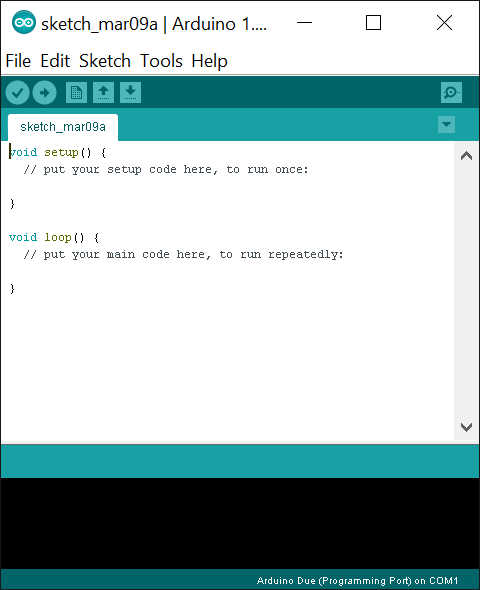This screenshot has width=480, height=590.
Task: Expand the tab options dropdown arrow
Action: pos(447,125)
